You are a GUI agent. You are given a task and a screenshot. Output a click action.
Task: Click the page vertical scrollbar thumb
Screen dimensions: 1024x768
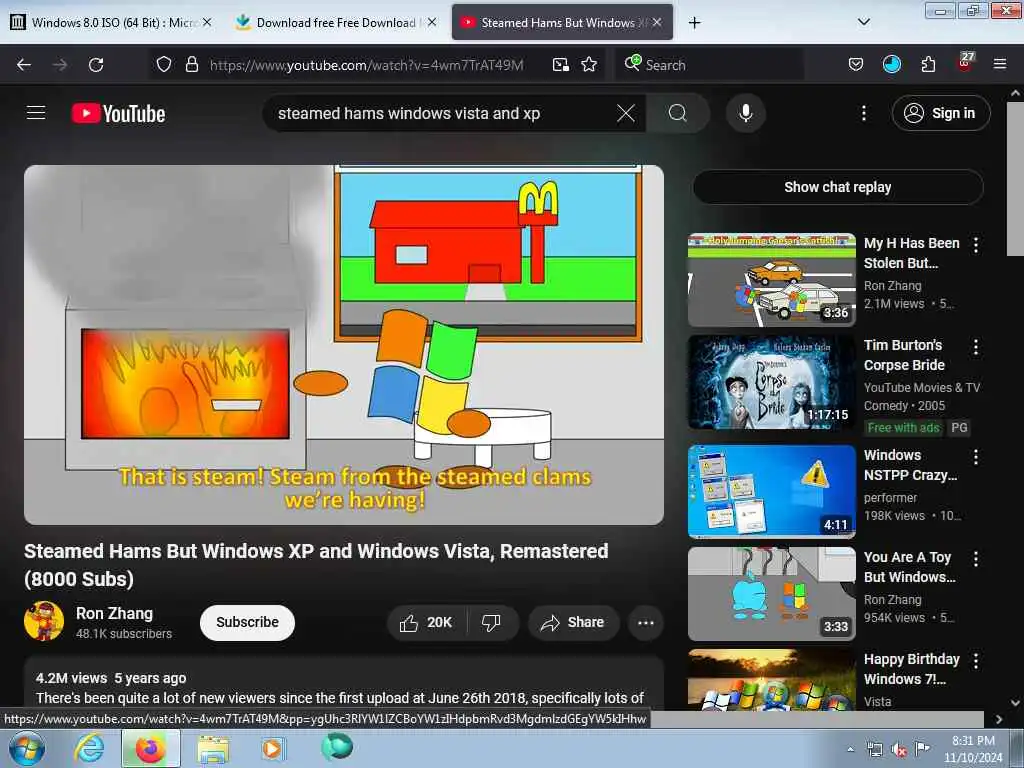coord(1015,178)
